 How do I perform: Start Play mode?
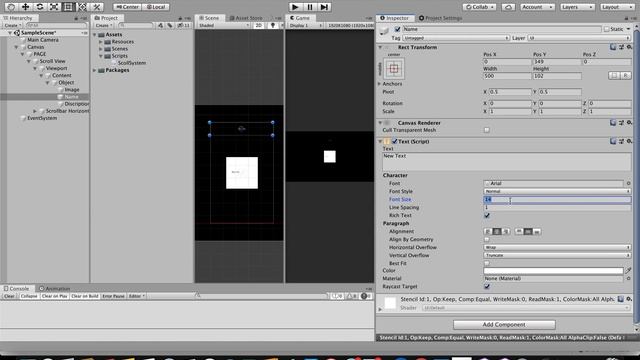click(x=295, y=7)
